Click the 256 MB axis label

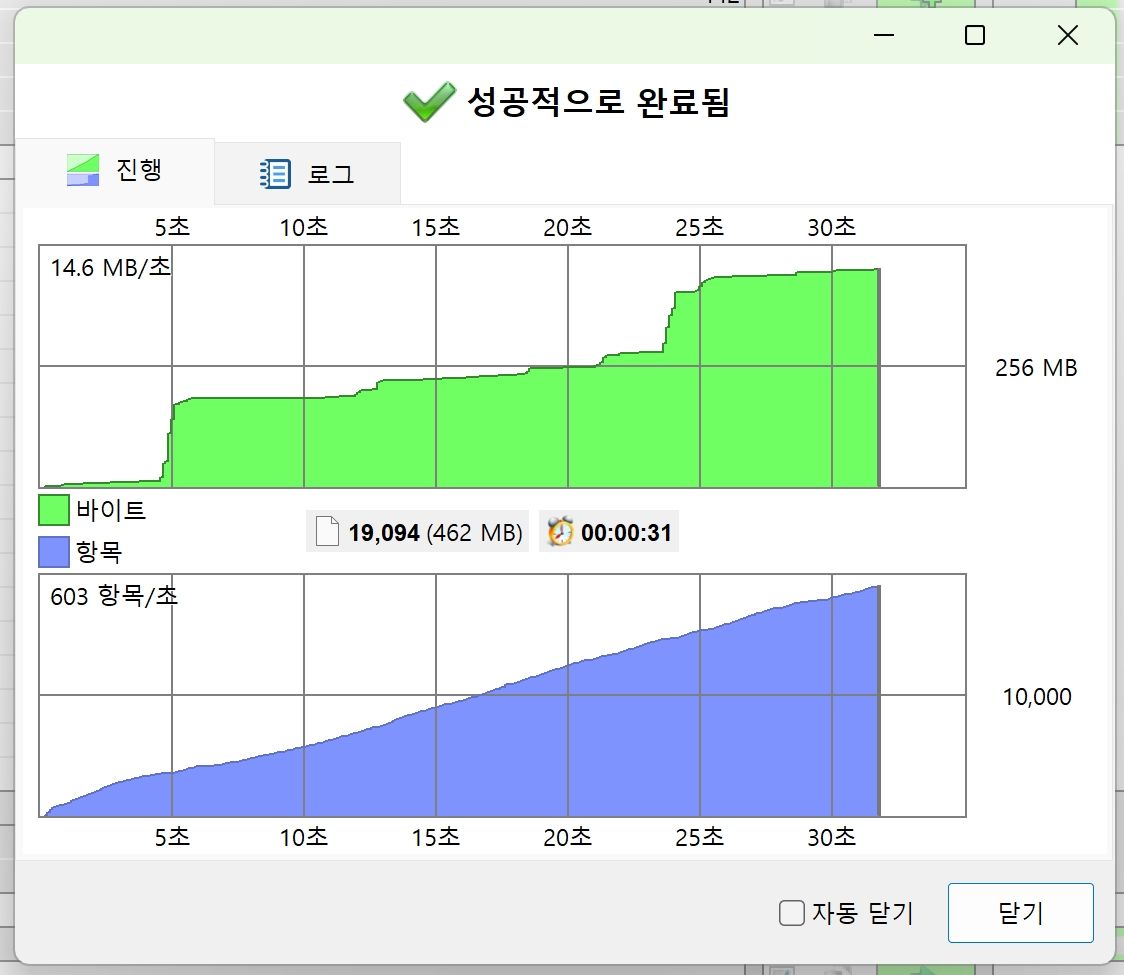pos(1036,368)
